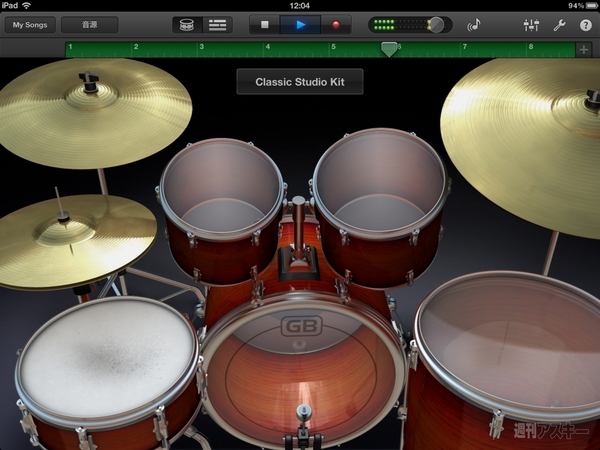The image size is (600, 450).
Task: Jump to bar 4 on ruler
Action: pos(268,47)
